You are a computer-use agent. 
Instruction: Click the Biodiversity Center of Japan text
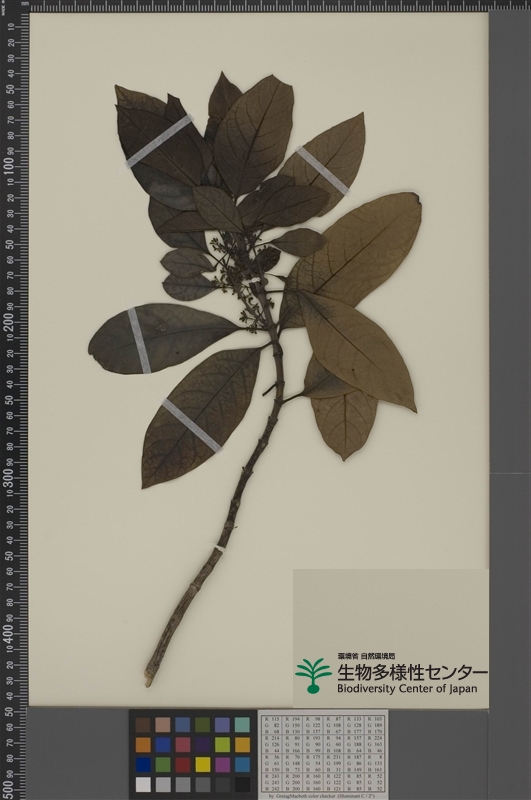click(x=407, y=688)
